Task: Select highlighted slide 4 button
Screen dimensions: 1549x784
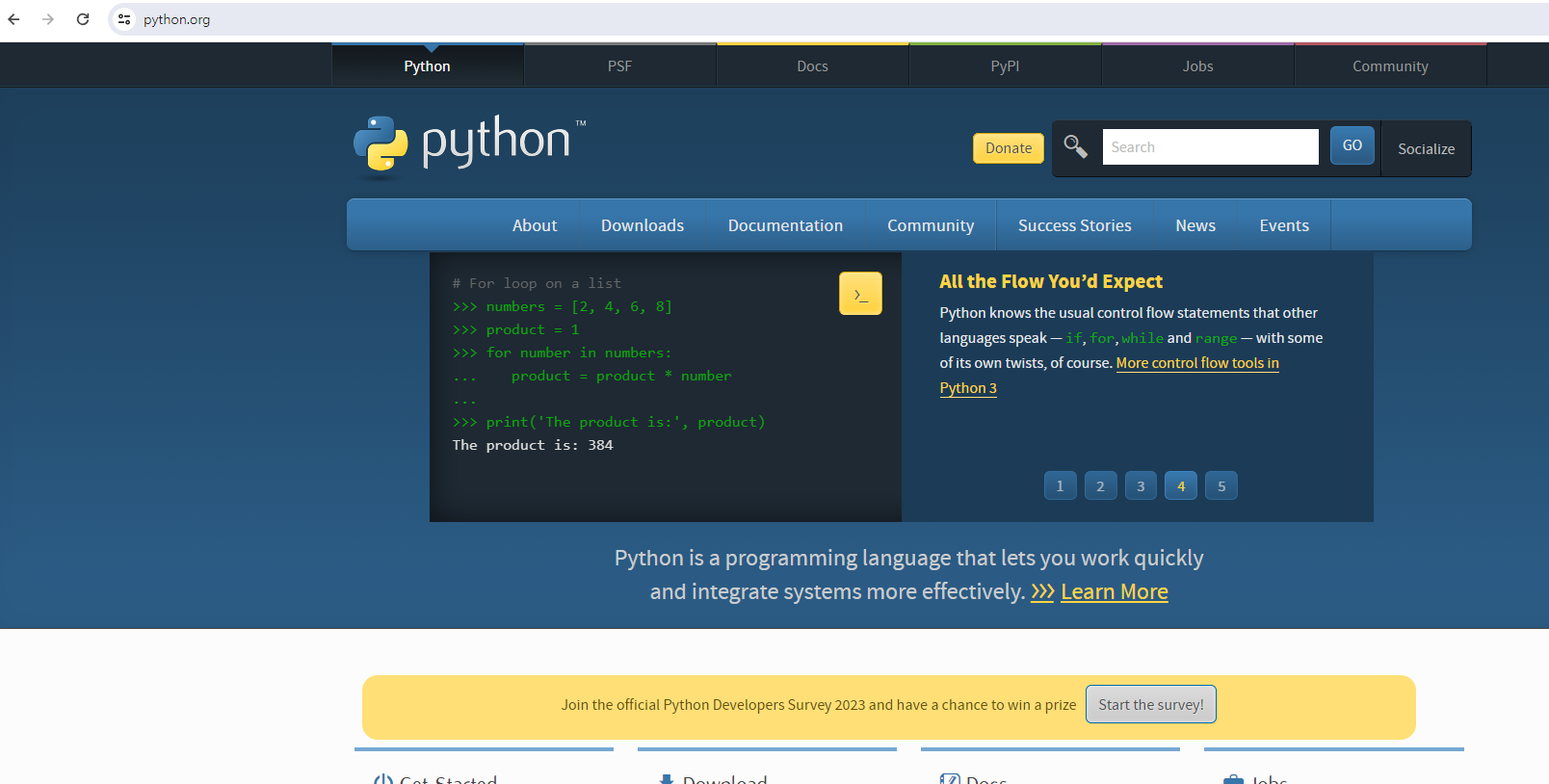Action: click(1181, 485)
